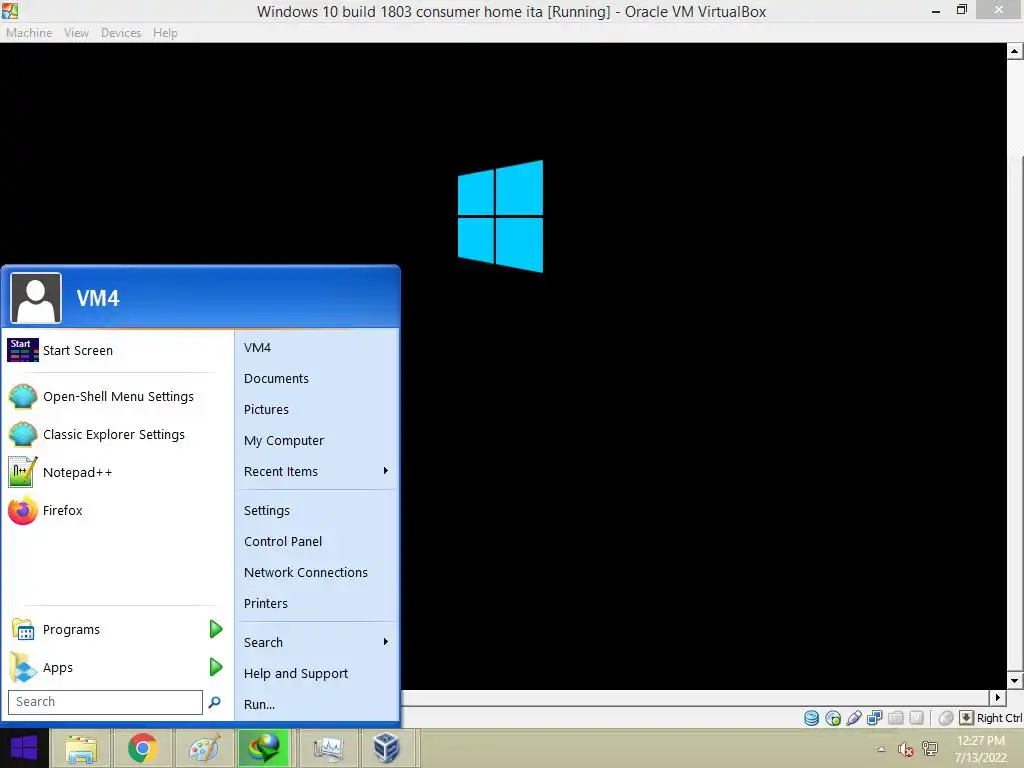Click the VM4 user name in the header
Image resolution: width=1024 pixels, height=768 pixels.
tap(98, 298)
